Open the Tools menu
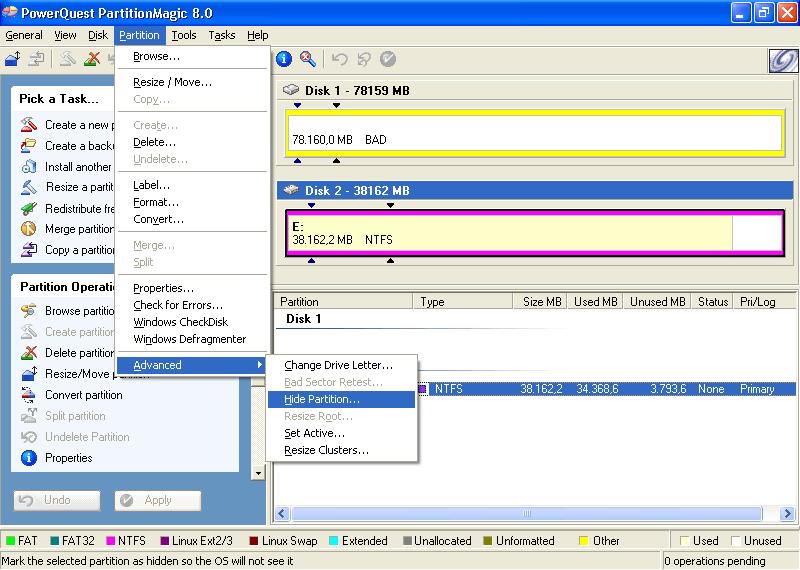The image size is (800, 570). [184, 35]
